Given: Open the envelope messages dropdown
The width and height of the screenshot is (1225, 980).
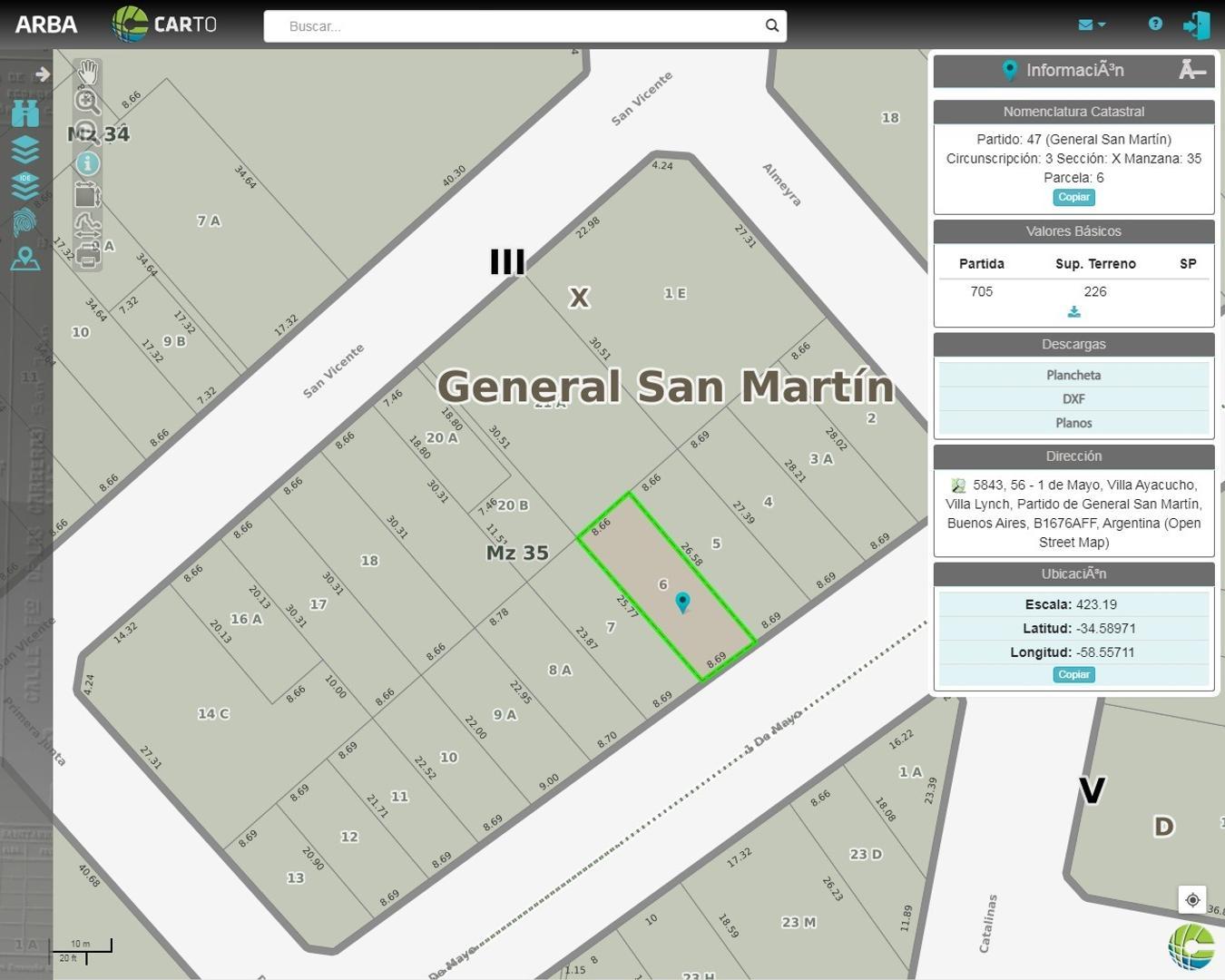Looking at the screenshot, I should 1091,24.
